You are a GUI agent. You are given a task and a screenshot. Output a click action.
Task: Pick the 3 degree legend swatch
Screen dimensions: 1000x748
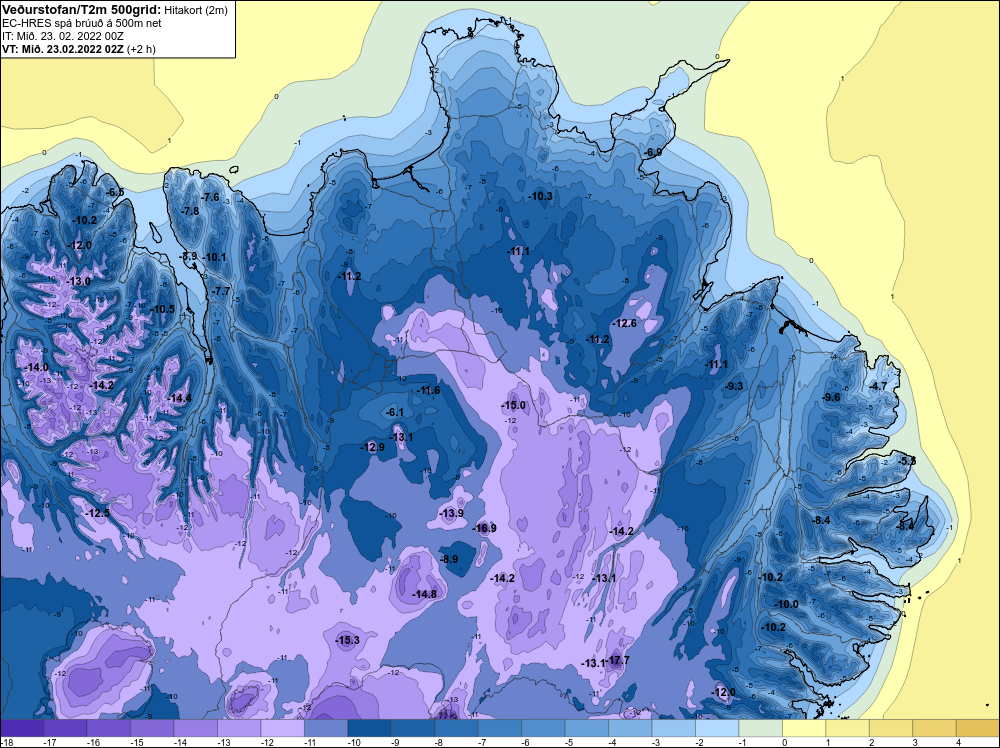tap(934, 728)
